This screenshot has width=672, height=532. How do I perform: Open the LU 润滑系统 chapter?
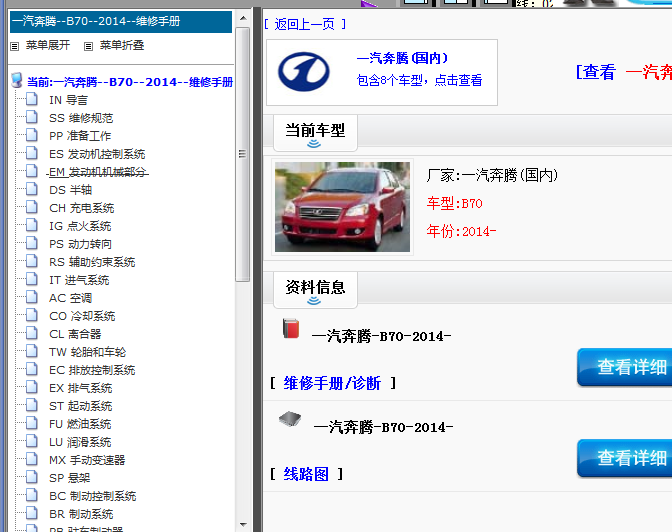tap(80, 442)
